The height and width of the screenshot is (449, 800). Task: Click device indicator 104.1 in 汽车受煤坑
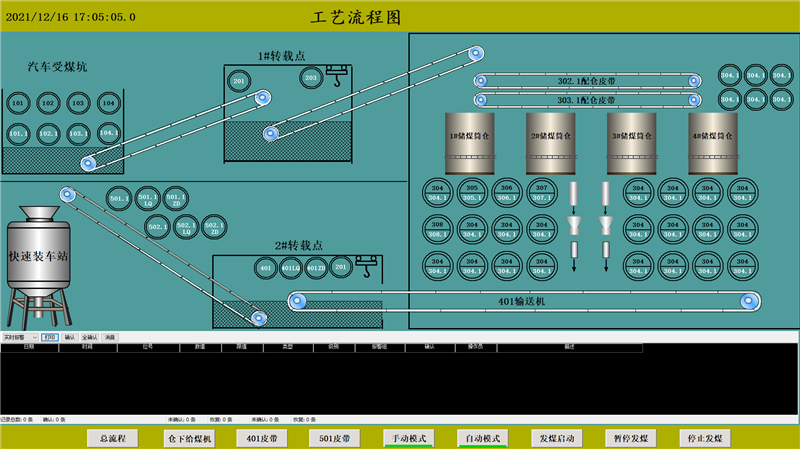coord(109,133)
